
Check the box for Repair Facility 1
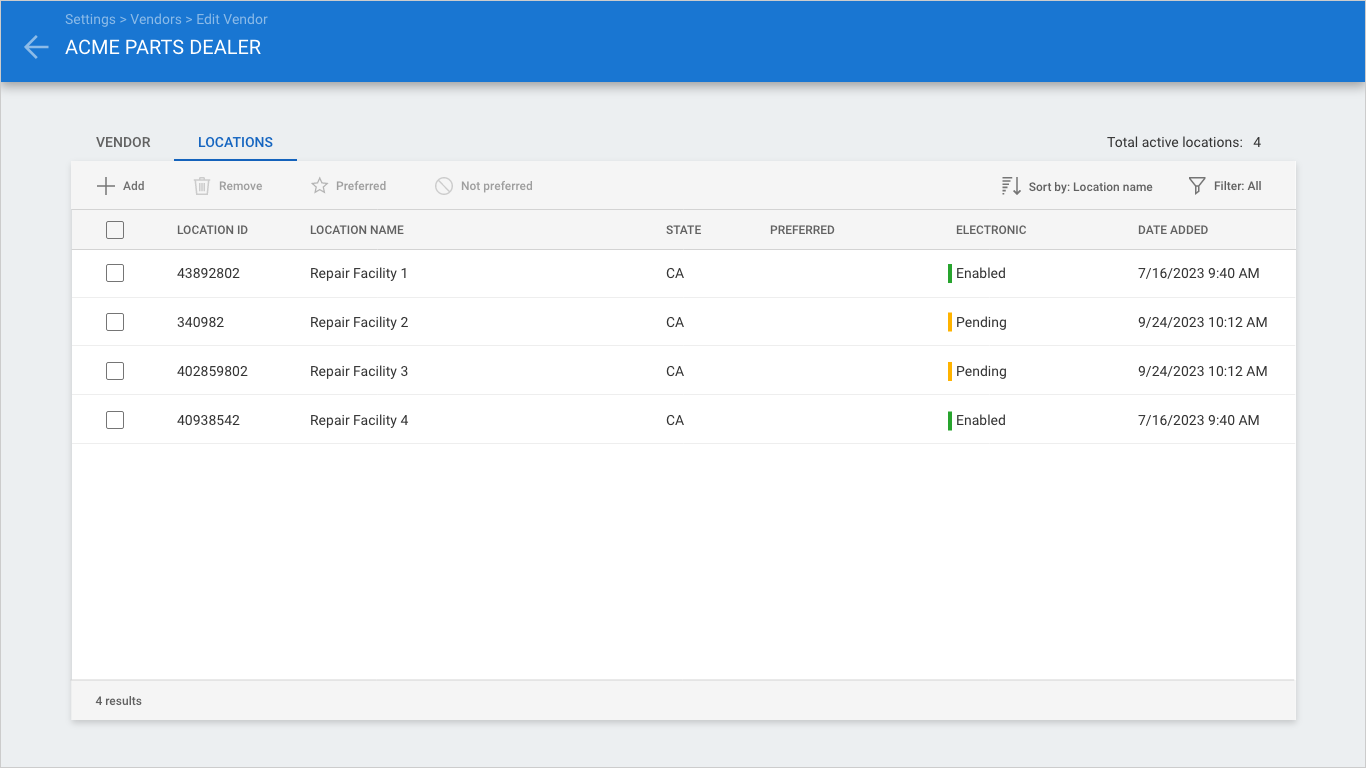pyautogui.click(x=115, y=273)
